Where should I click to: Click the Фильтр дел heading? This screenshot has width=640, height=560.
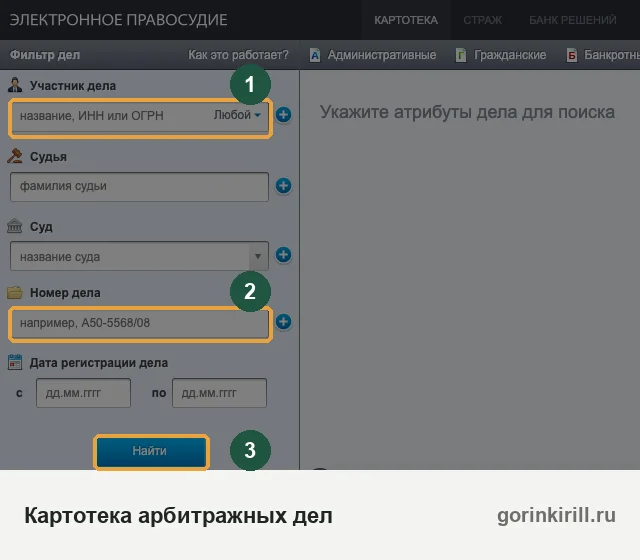[x=45, y=55]
